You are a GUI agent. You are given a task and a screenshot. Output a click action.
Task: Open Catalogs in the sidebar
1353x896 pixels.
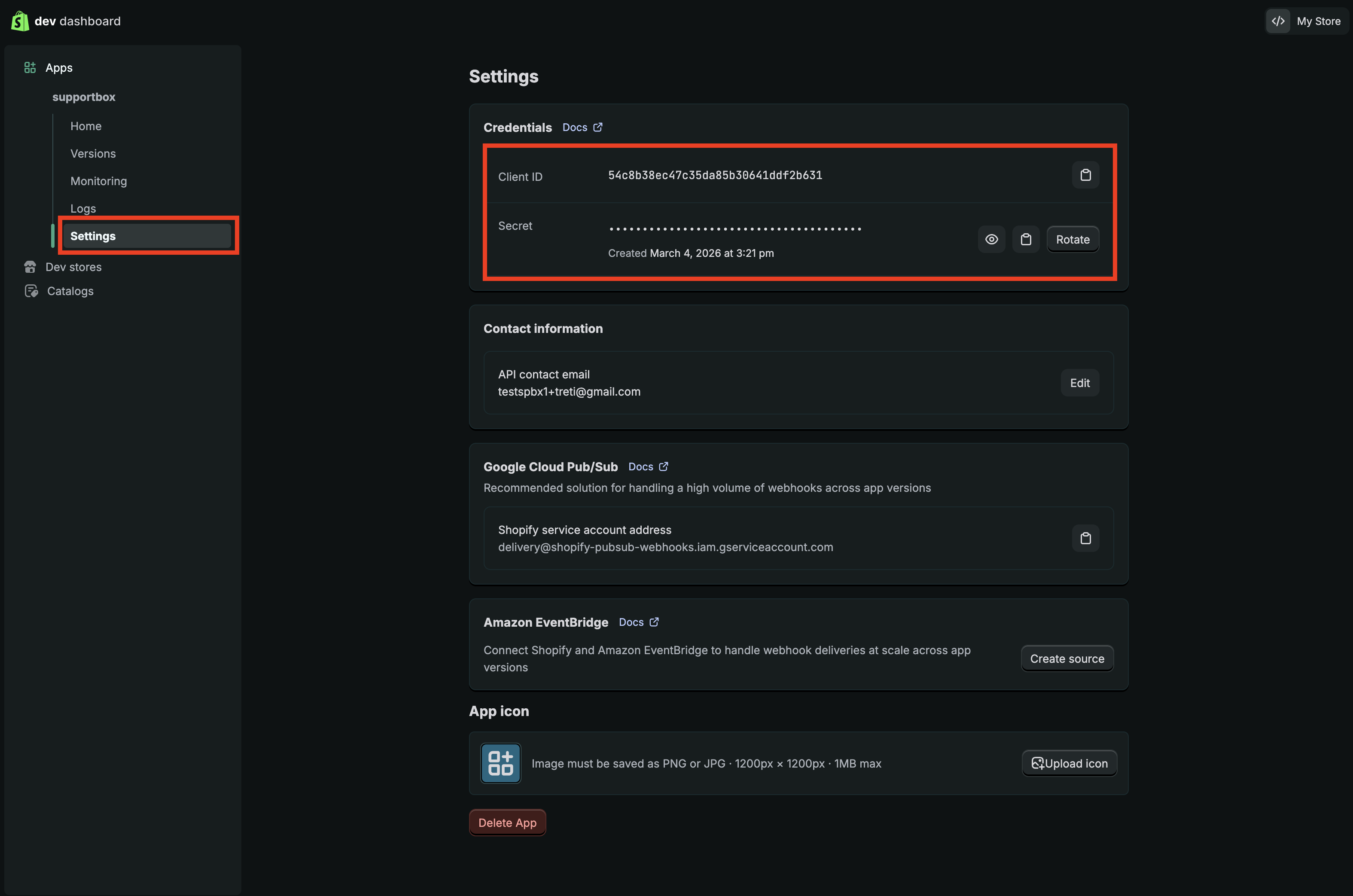(70, 291)
